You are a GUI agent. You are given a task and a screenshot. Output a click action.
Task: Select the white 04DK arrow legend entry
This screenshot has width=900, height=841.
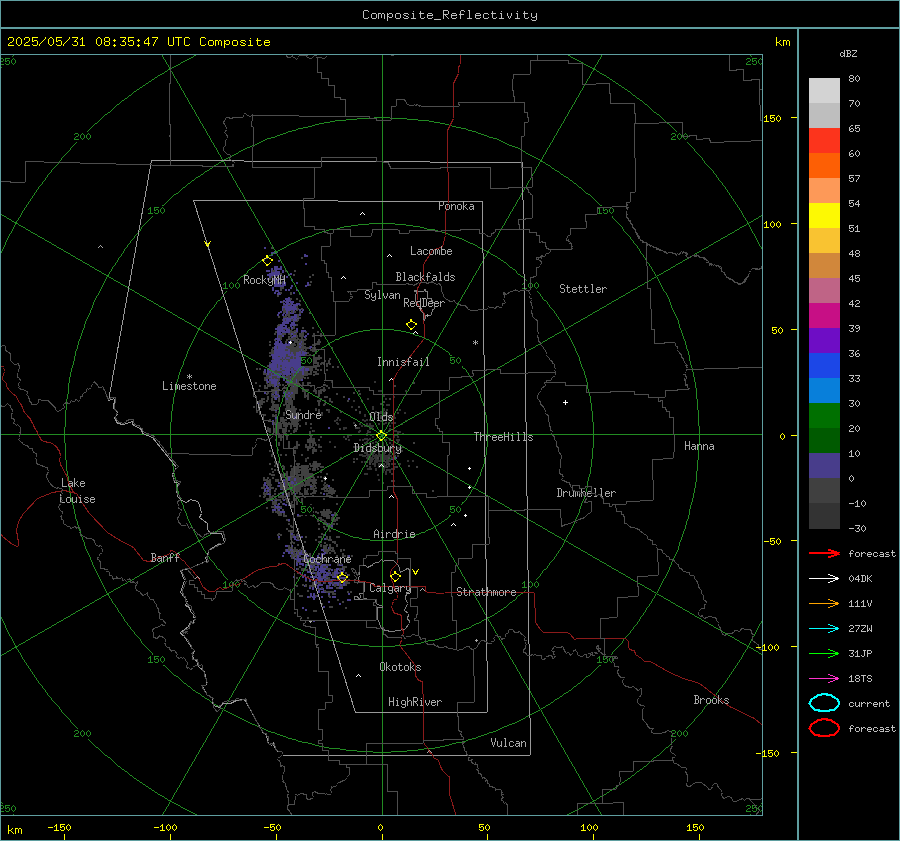coord(824,578)
